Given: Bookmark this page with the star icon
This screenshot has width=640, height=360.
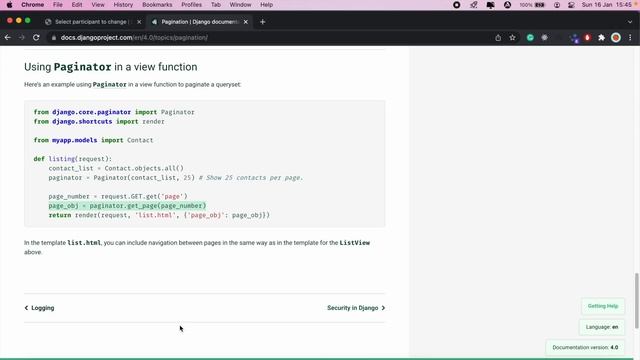Looking at the screenshot, I should 512,38.
